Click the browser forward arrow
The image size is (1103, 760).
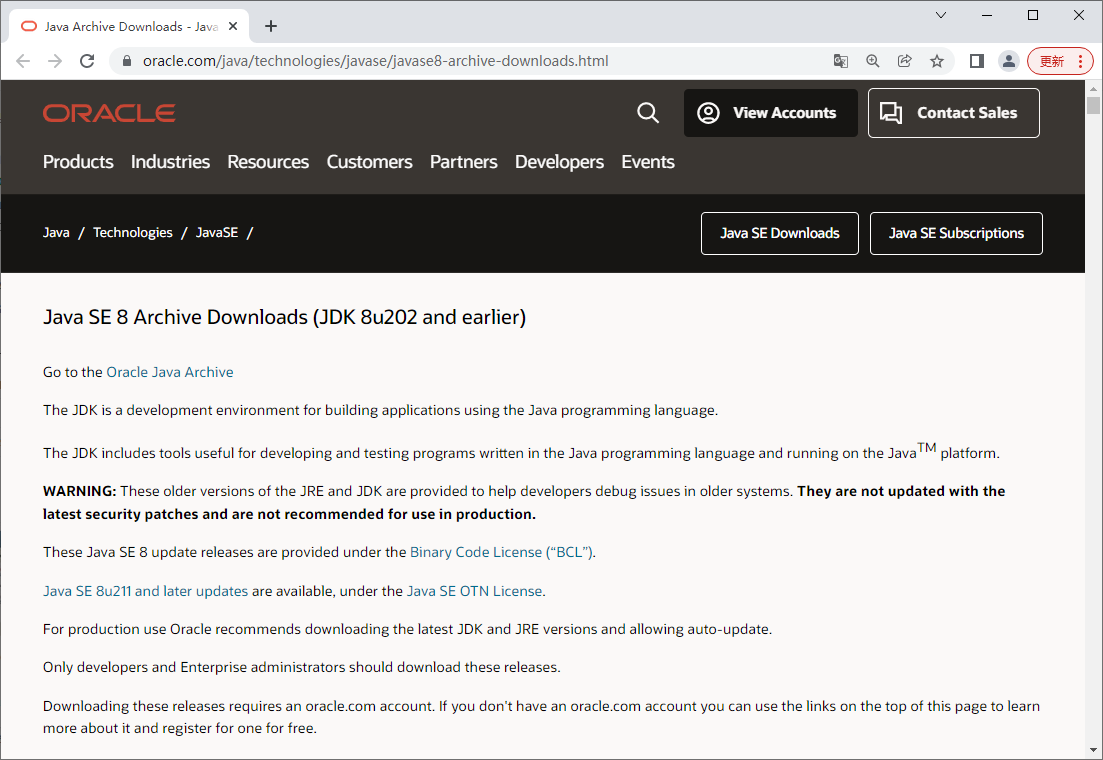pyautogui.click(x=55, y=61)
